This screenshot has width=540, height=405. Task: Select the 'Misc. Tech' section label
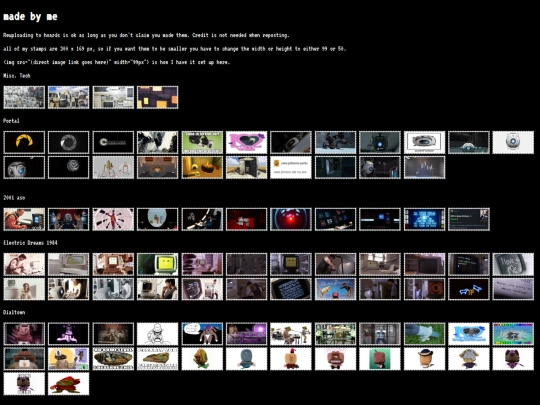17,75
